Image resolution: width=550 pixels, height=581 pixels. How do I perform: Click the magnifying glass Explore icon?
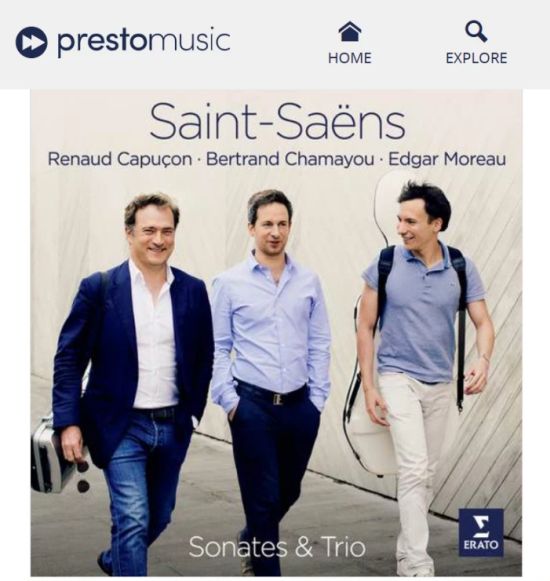476,31
